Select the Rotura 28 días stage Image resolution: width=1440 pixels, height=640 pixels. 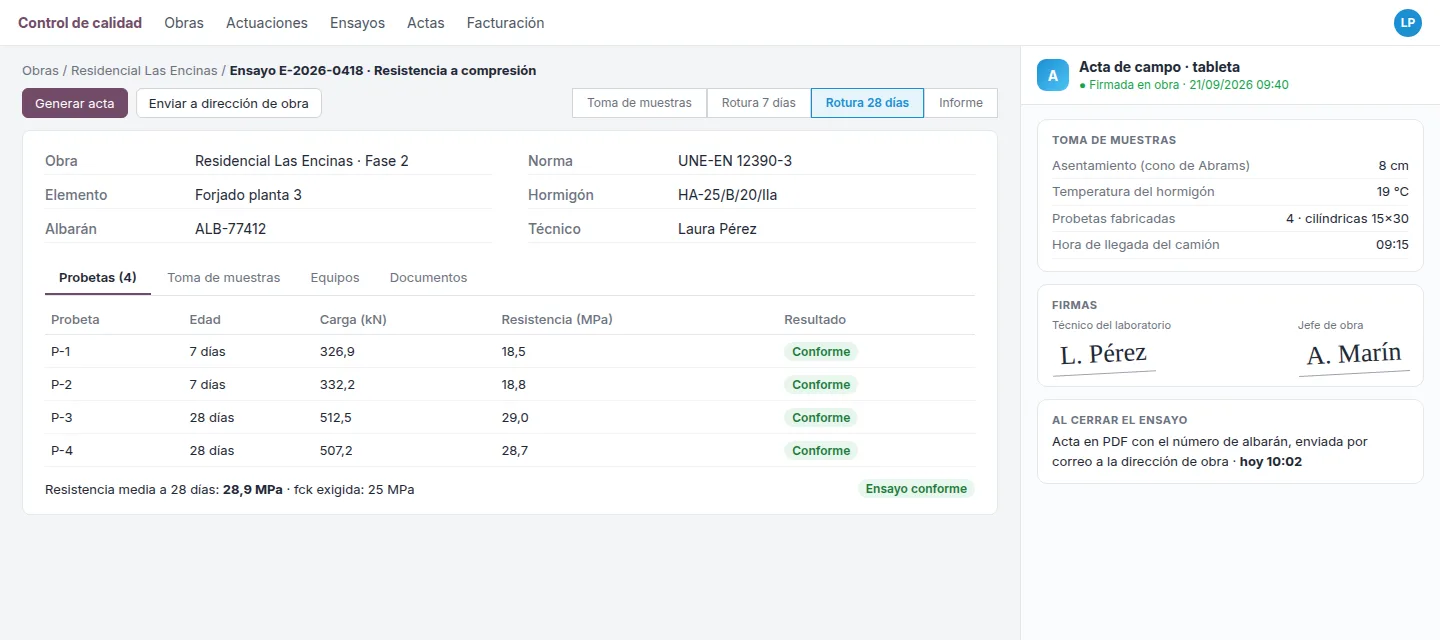click(x=867, y=103)
